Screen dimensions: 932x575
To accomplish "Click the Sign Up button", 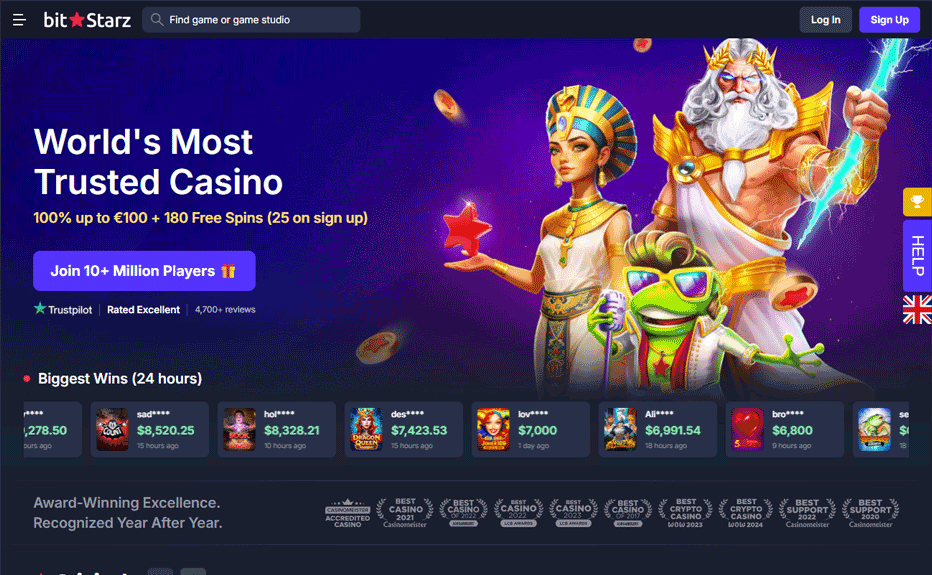I will tap(889, 20).
